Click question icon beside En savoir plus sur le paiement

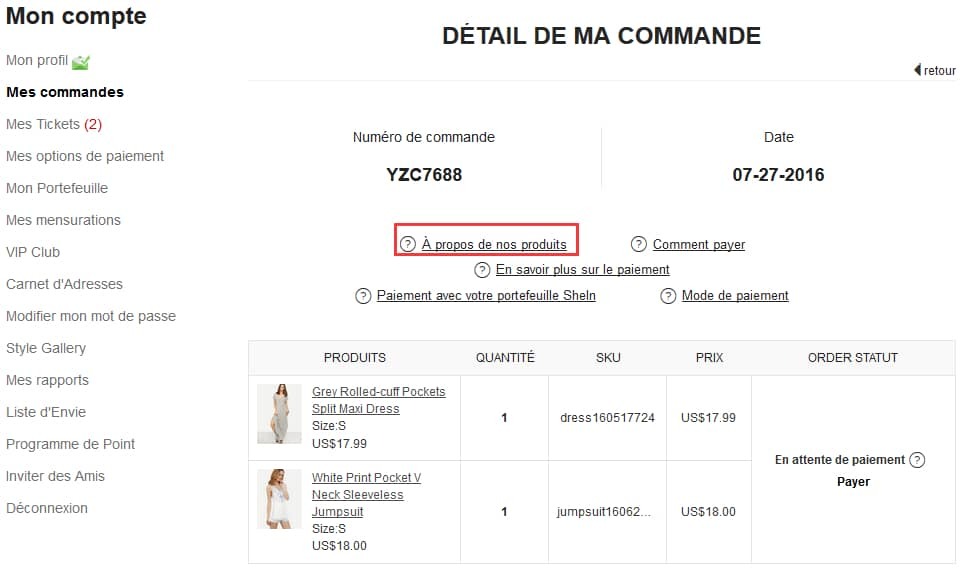tap(482, 270)
